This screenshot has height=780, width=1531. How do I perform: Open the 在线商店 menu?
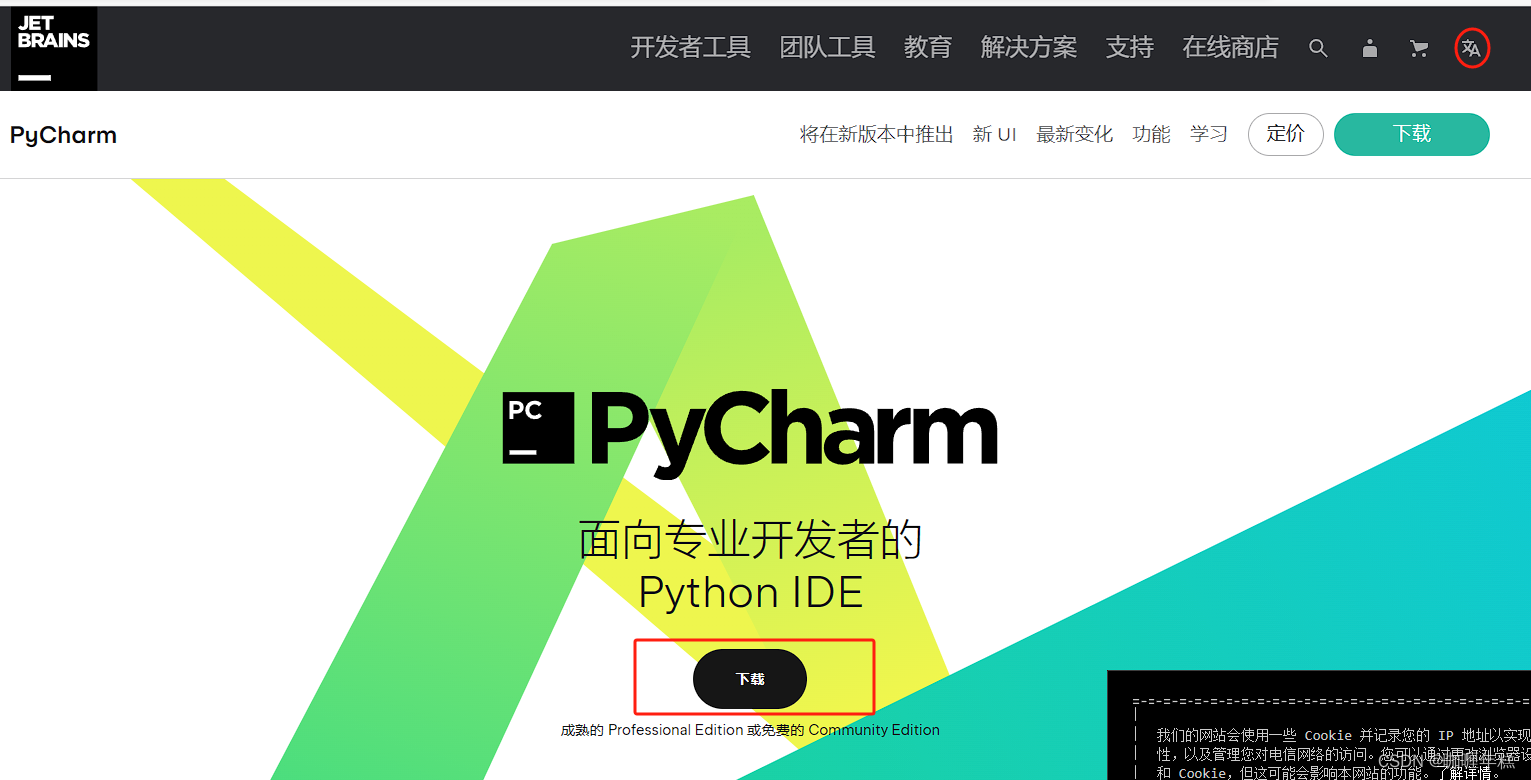tap(1230, 47)
